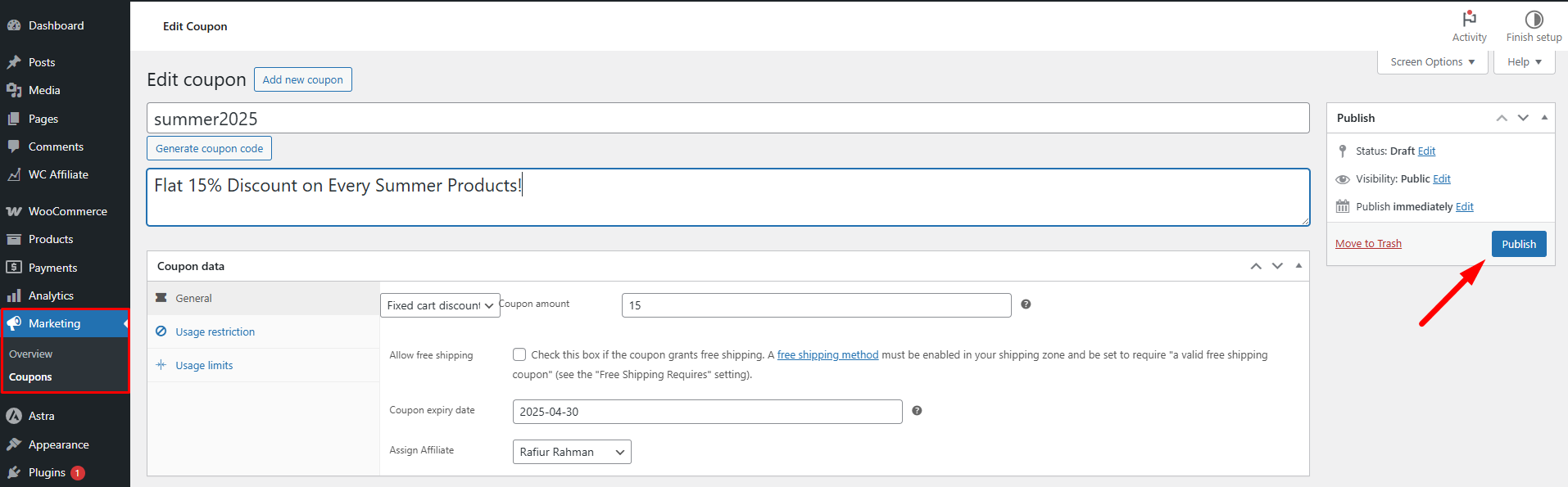Click the Status key icon
This screenshot has height=487, width=1568.
click(1343, 151)
